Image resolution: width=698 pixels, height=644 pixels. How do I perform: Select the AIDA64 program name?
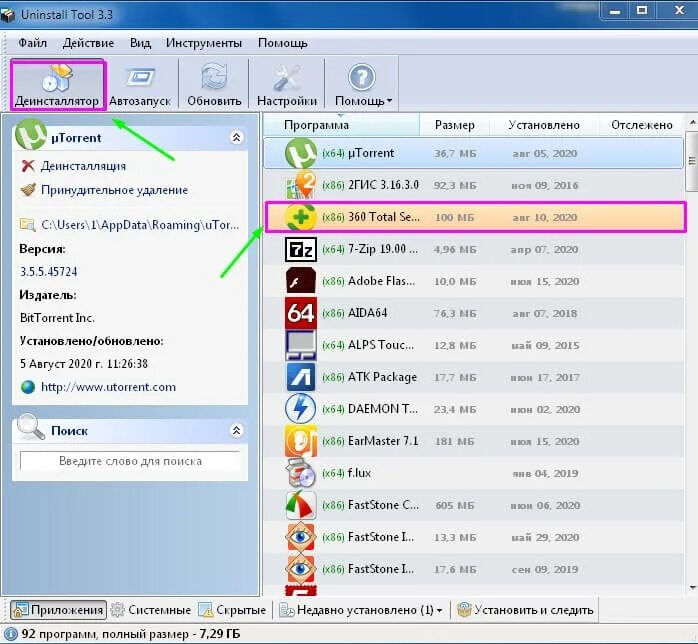click(x=367, y=313)
